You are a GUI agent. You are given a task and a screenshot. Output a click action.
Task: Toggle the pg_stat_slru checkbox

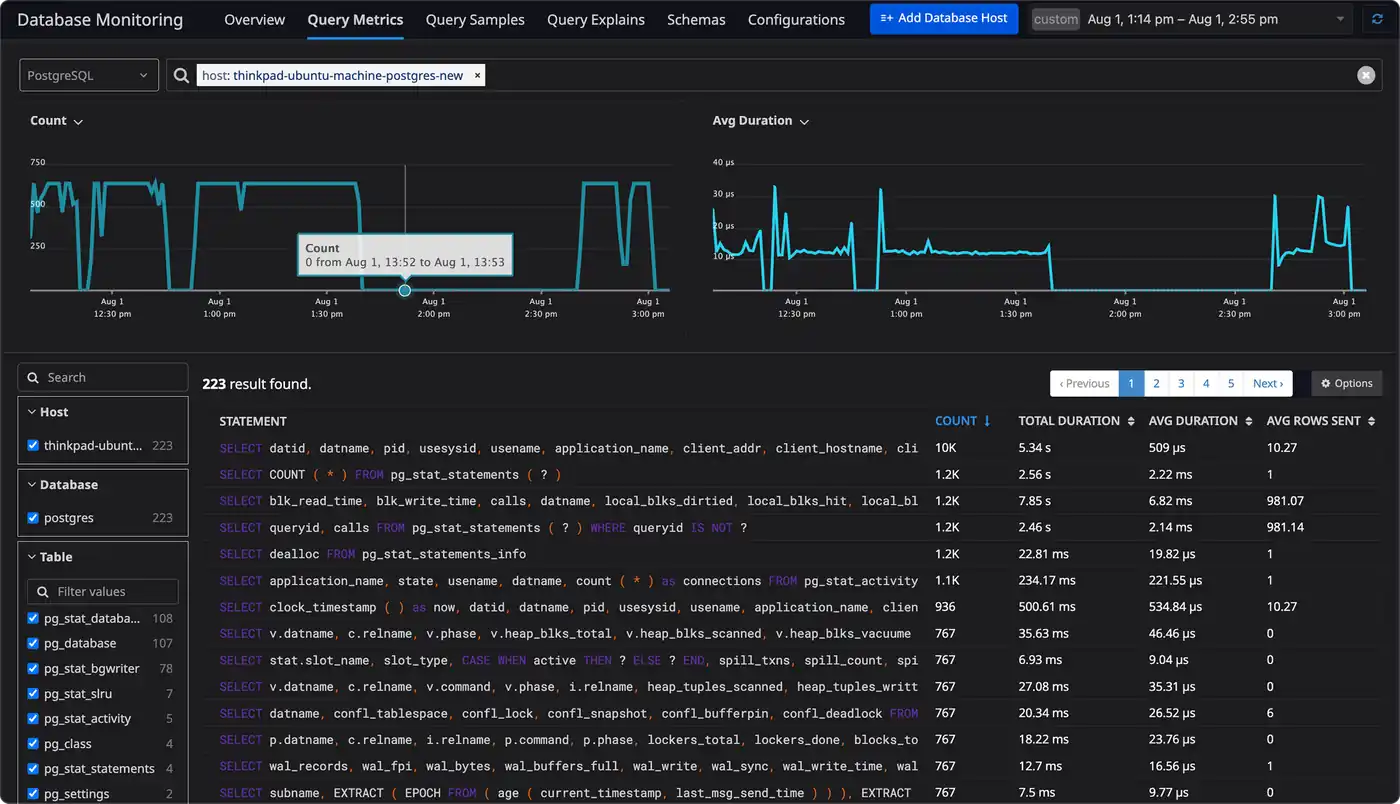(x=33, y=693)
